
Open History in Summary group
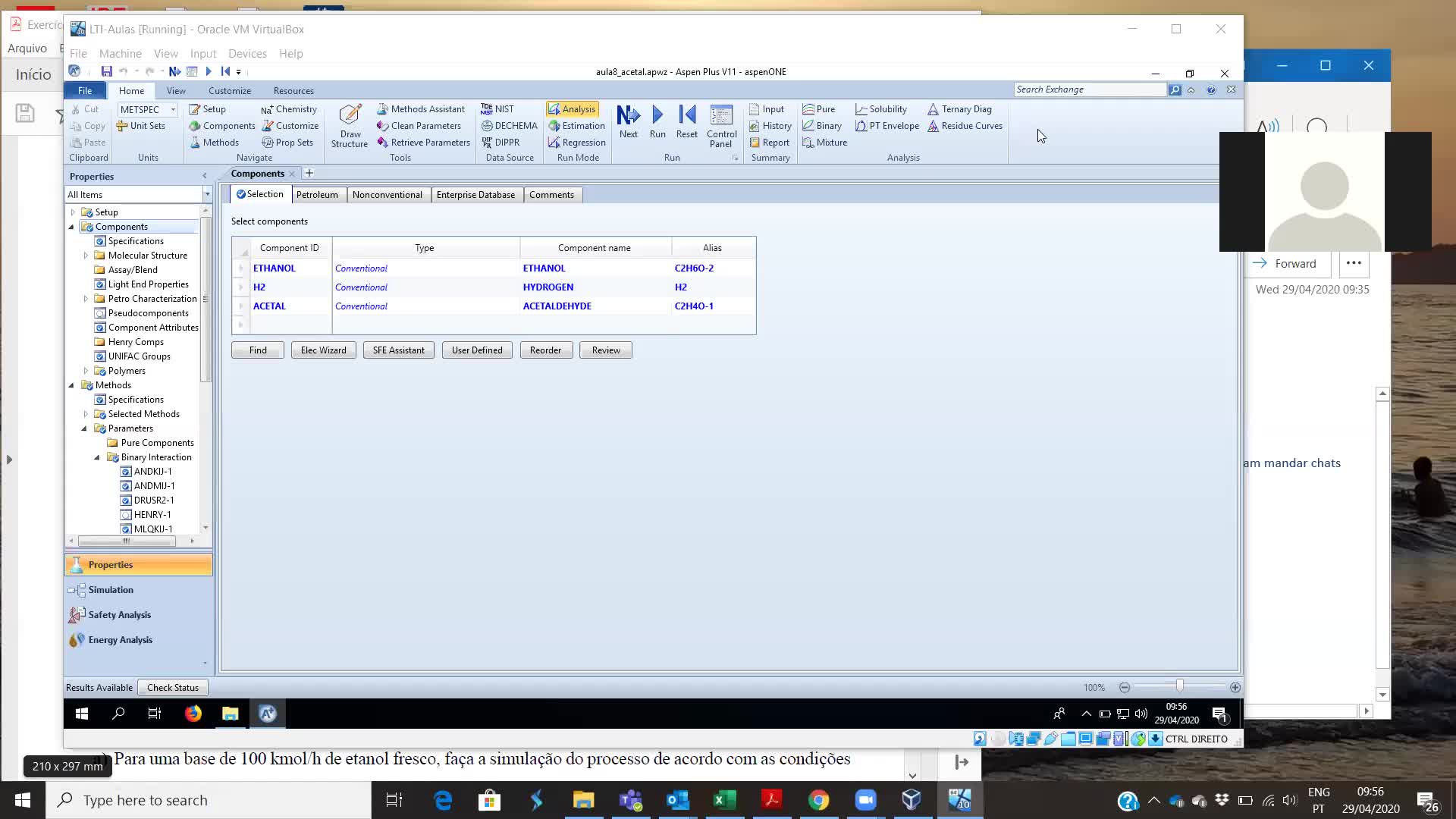click(x=770, y=126)
